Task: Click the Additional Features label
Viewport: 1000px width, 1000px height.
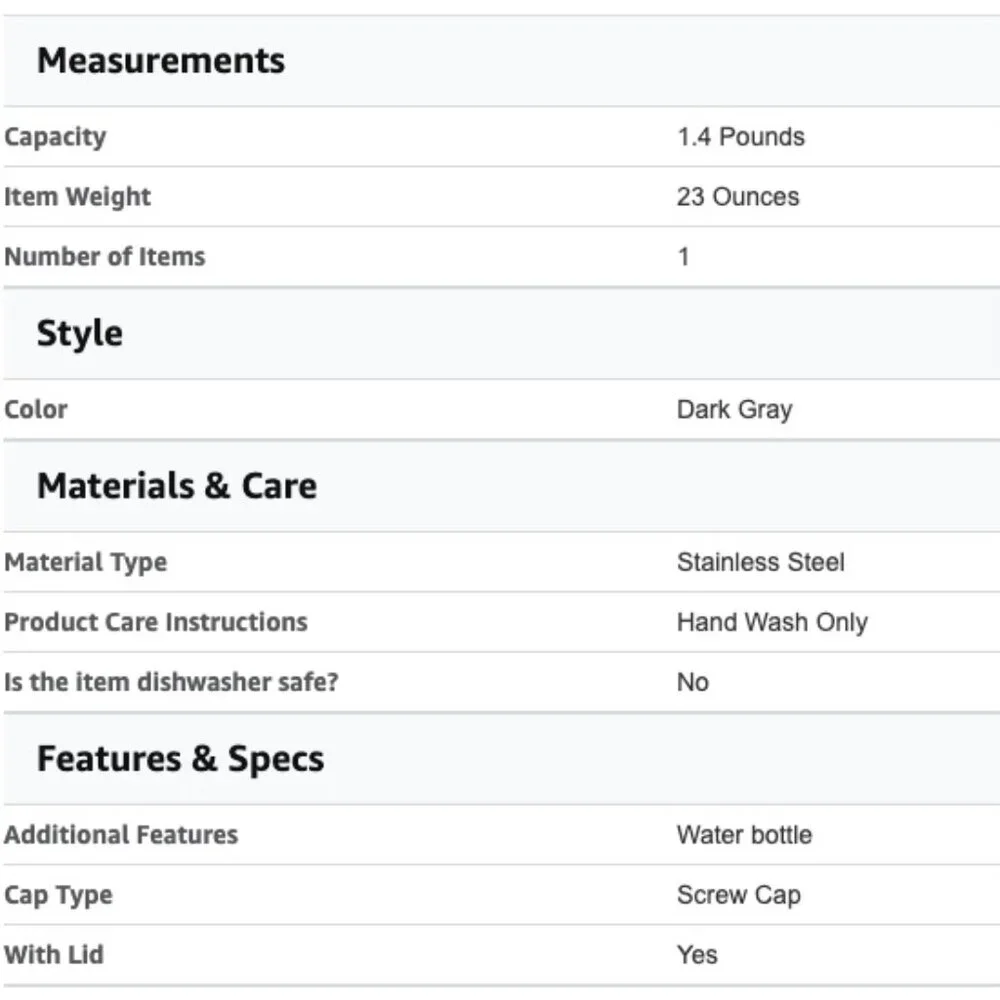Action: 121,835
